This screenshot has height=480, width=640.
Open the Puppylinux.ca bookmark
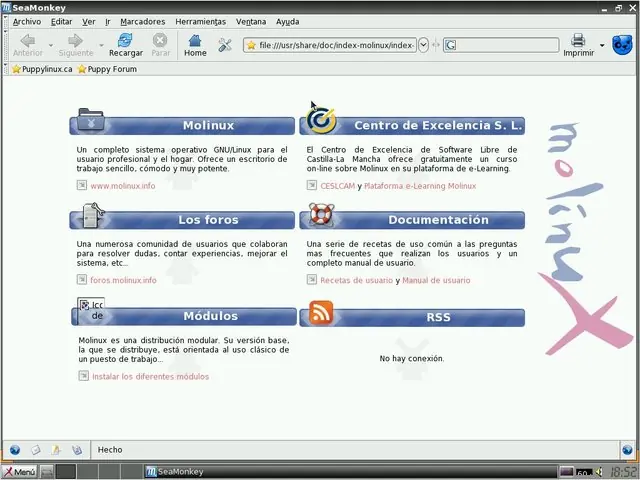coord(42,69)
